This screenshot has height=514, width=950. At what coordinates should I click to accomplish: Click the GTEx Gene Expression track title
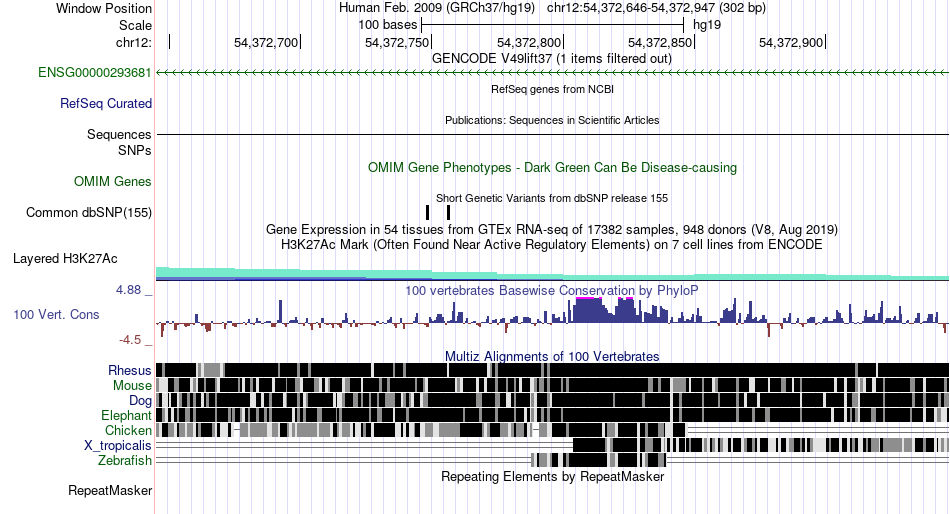tap(552, 230)
